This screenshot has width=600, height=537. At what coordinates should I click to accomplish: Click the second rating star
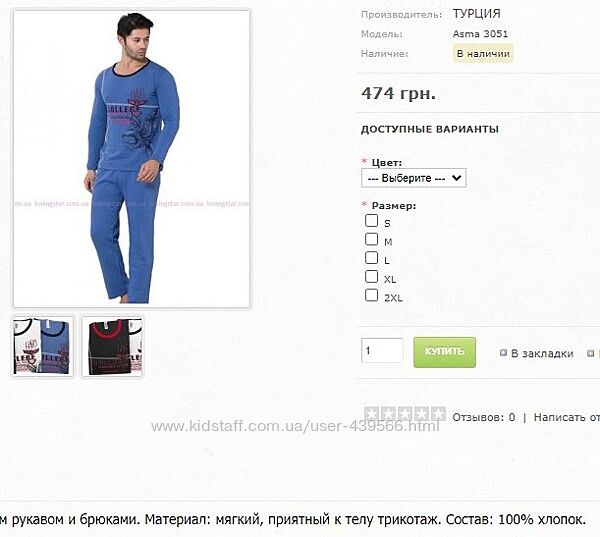pyautogui.click(x=388, y=414)
